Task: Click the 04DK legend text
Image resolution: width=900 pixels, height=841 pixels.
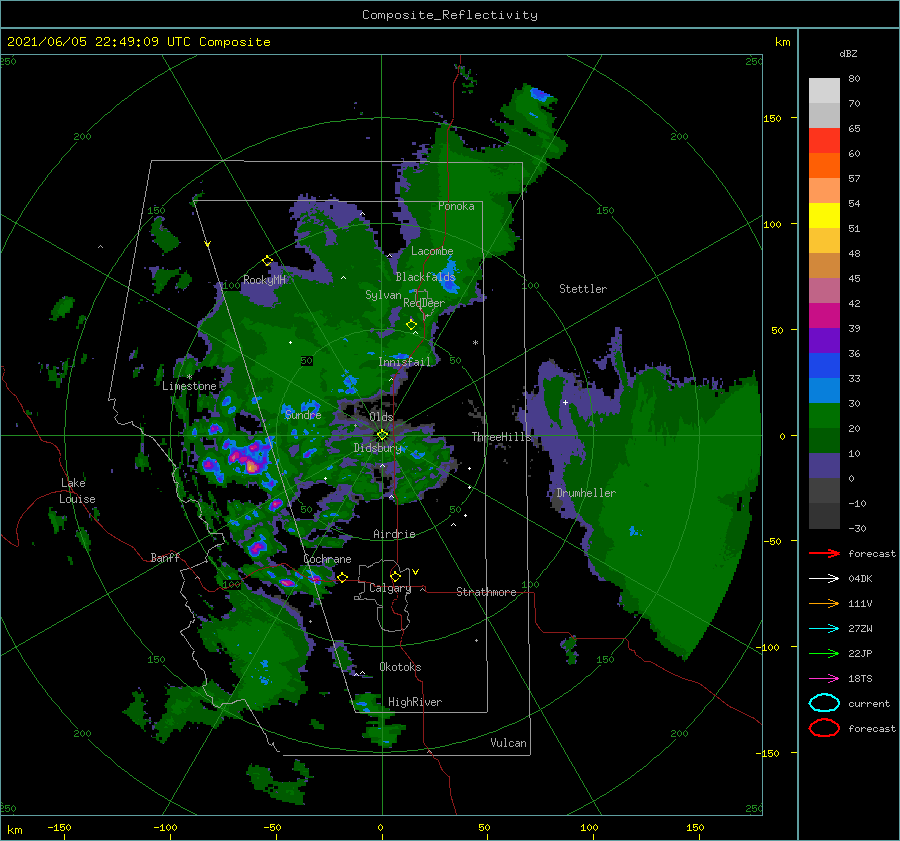Action: [x=860, y=579]
